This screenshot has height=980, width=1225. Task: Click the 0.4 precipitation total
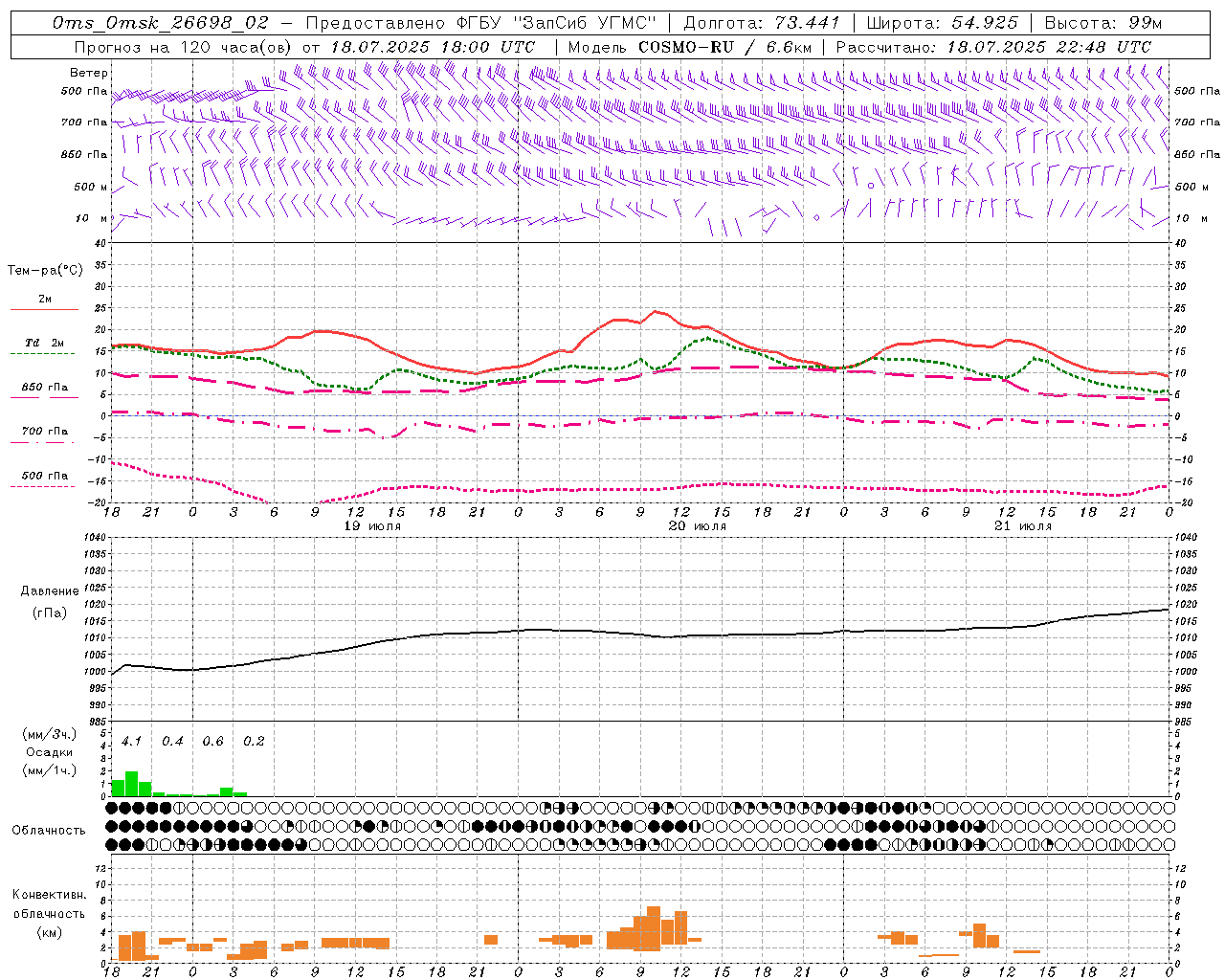tap(172, 741)
